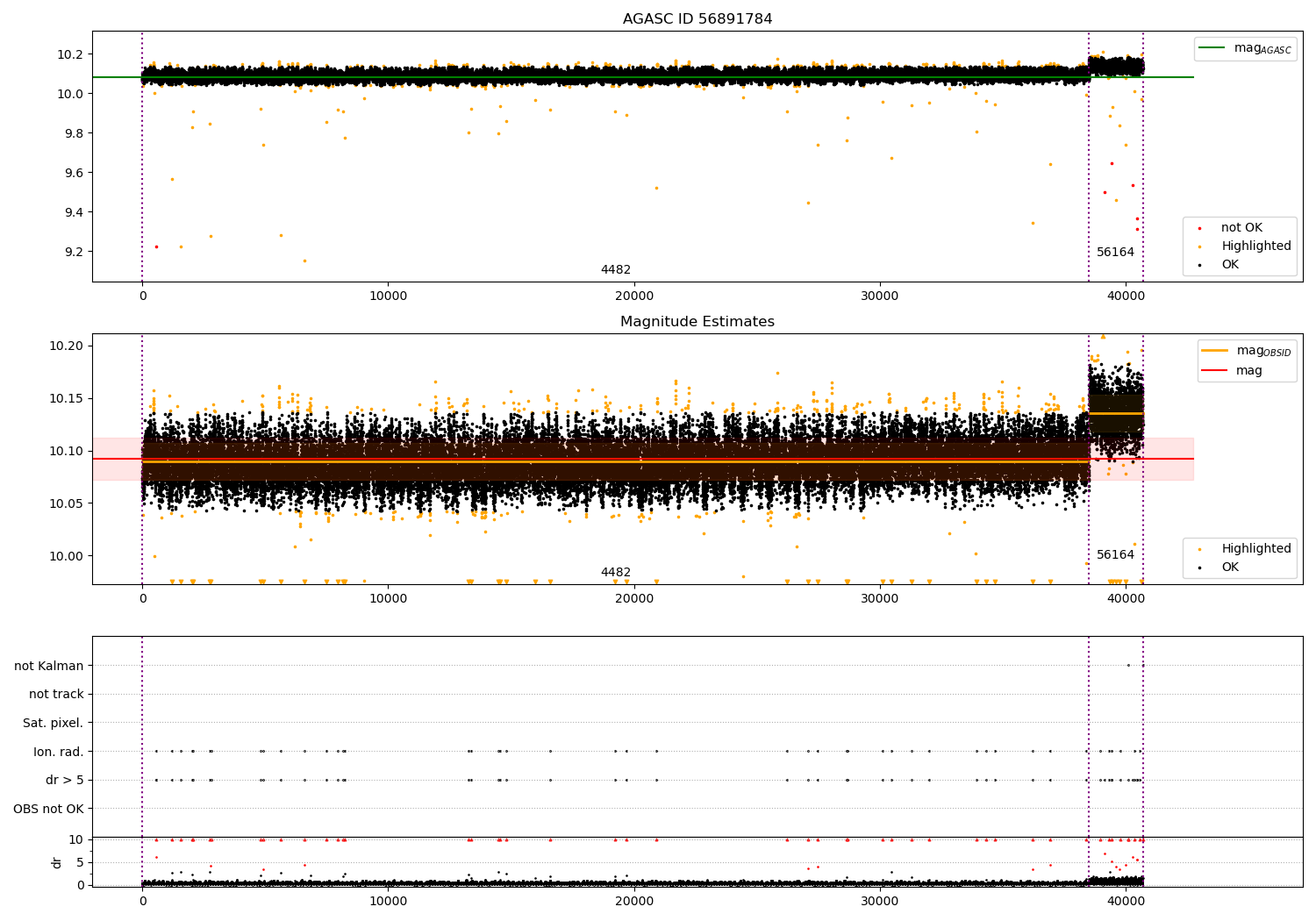Select 'OK' legend entry in top plot

(1230, 265)
